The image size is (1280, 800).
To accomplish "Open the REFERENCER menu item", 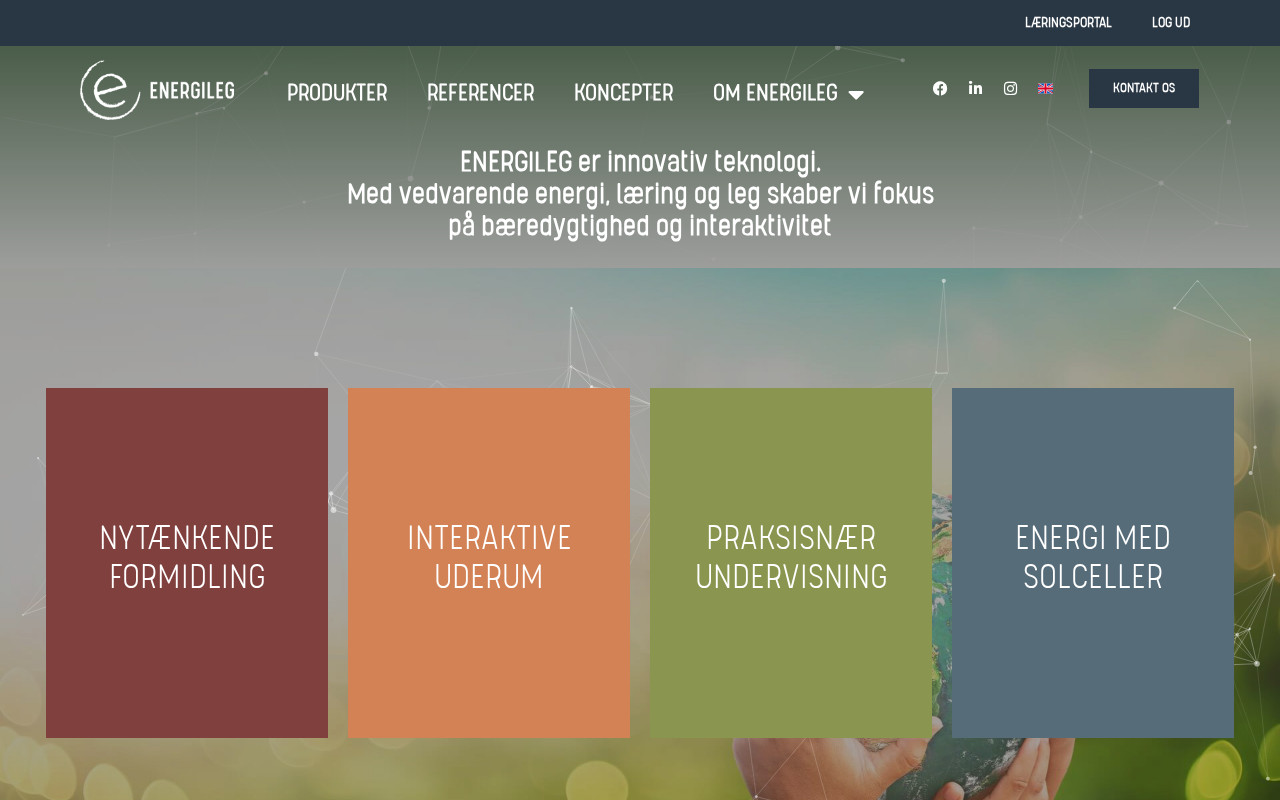I will click(x=480, y=93).
